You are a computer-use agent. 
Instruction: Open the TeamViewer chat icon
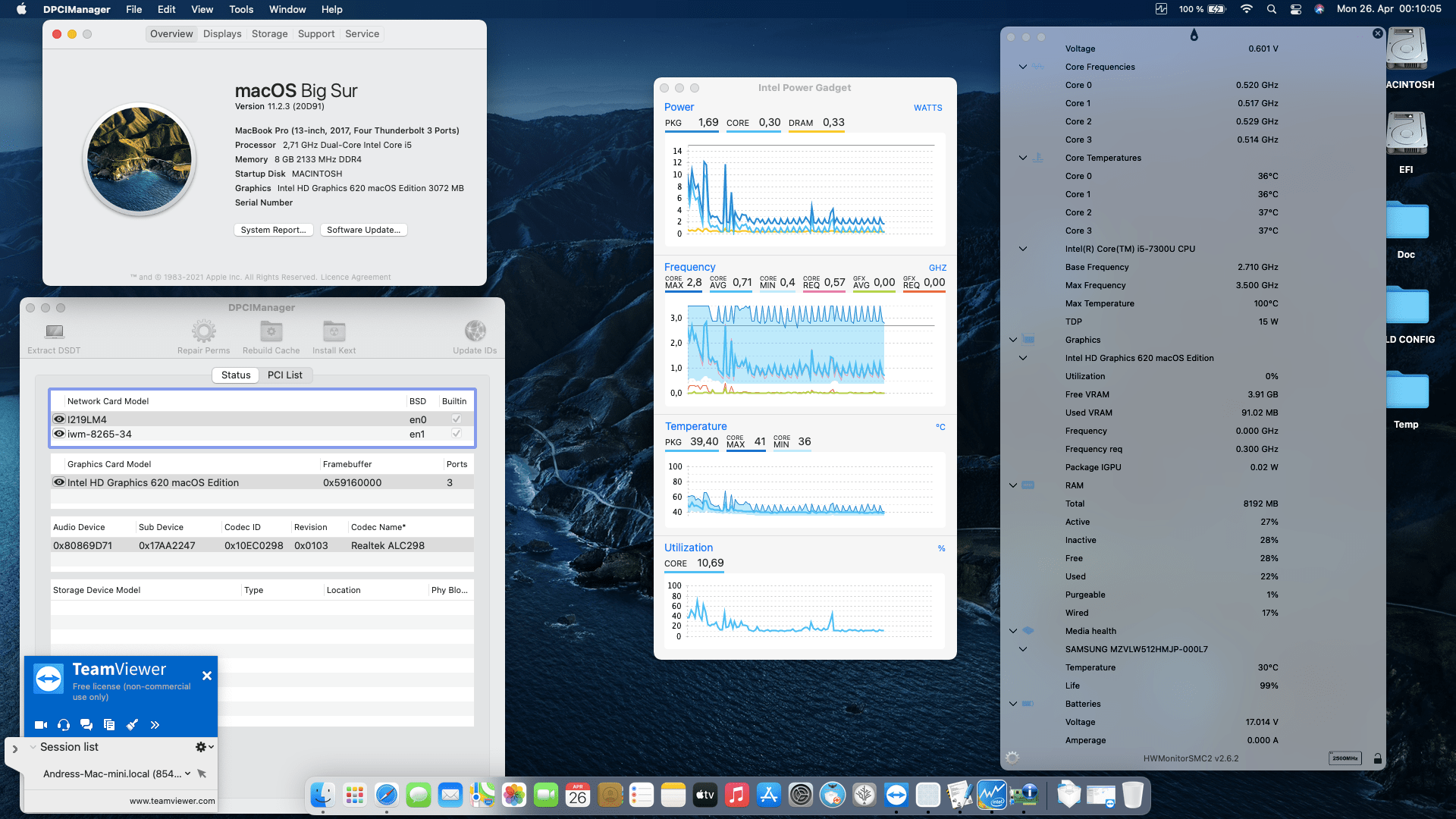tap(86, 725)
